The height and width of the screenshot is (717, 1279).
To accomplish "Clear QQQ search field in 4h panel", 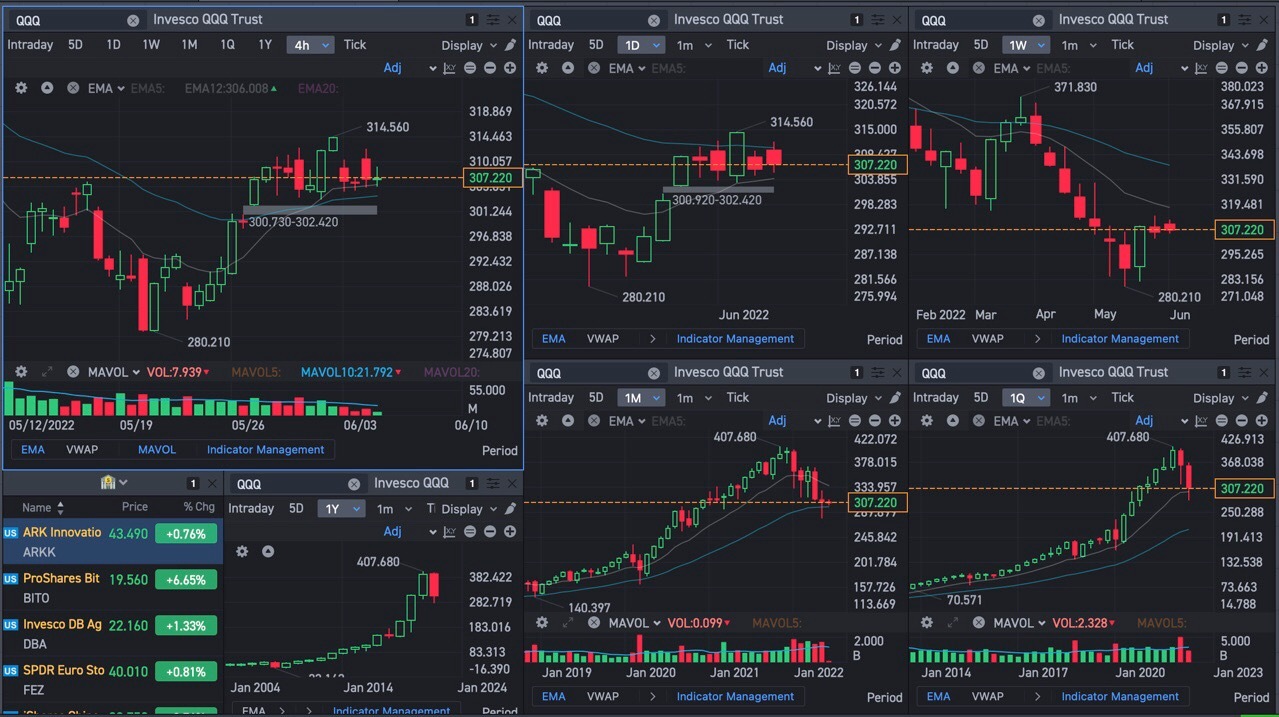I will click(133, 20).
